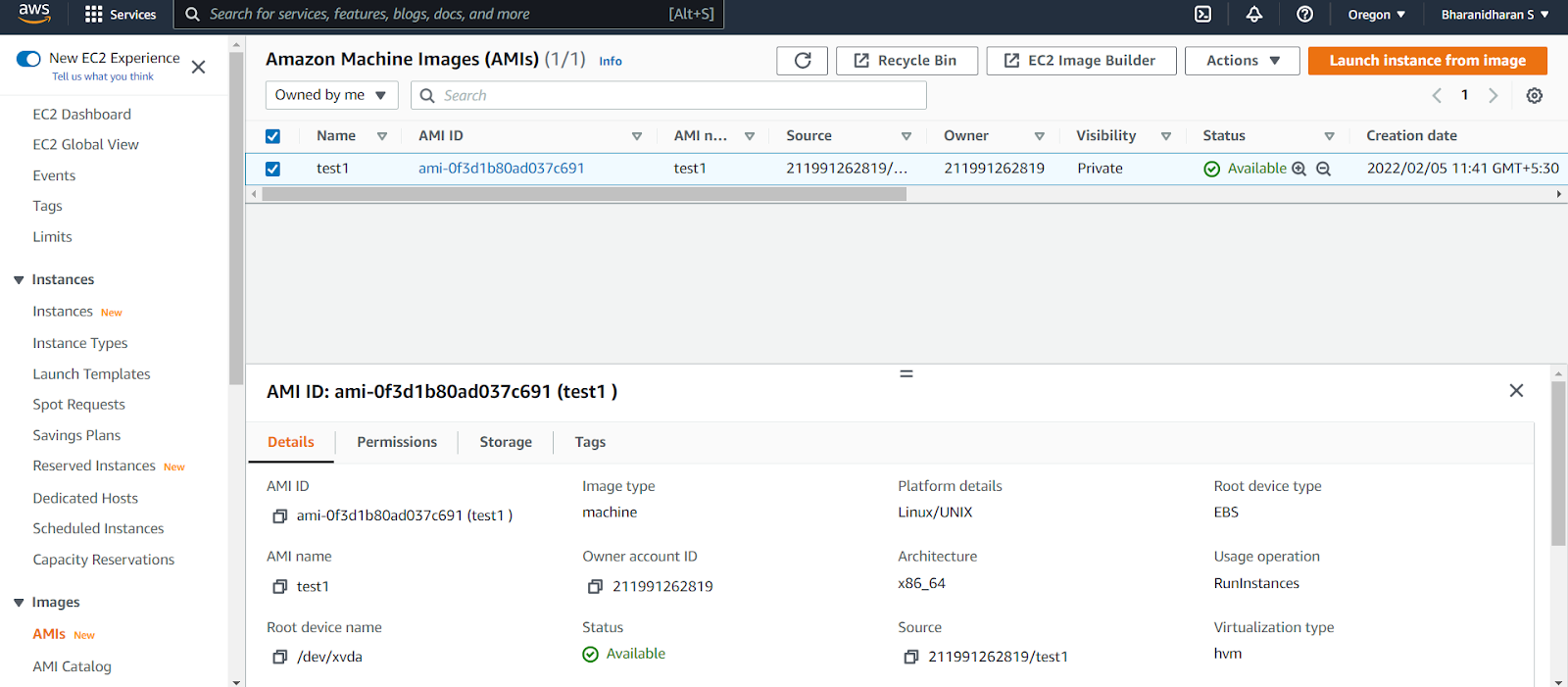
Task: Switch to the Permissions tab
Action: pyautogui.click(x=397, y=442)
